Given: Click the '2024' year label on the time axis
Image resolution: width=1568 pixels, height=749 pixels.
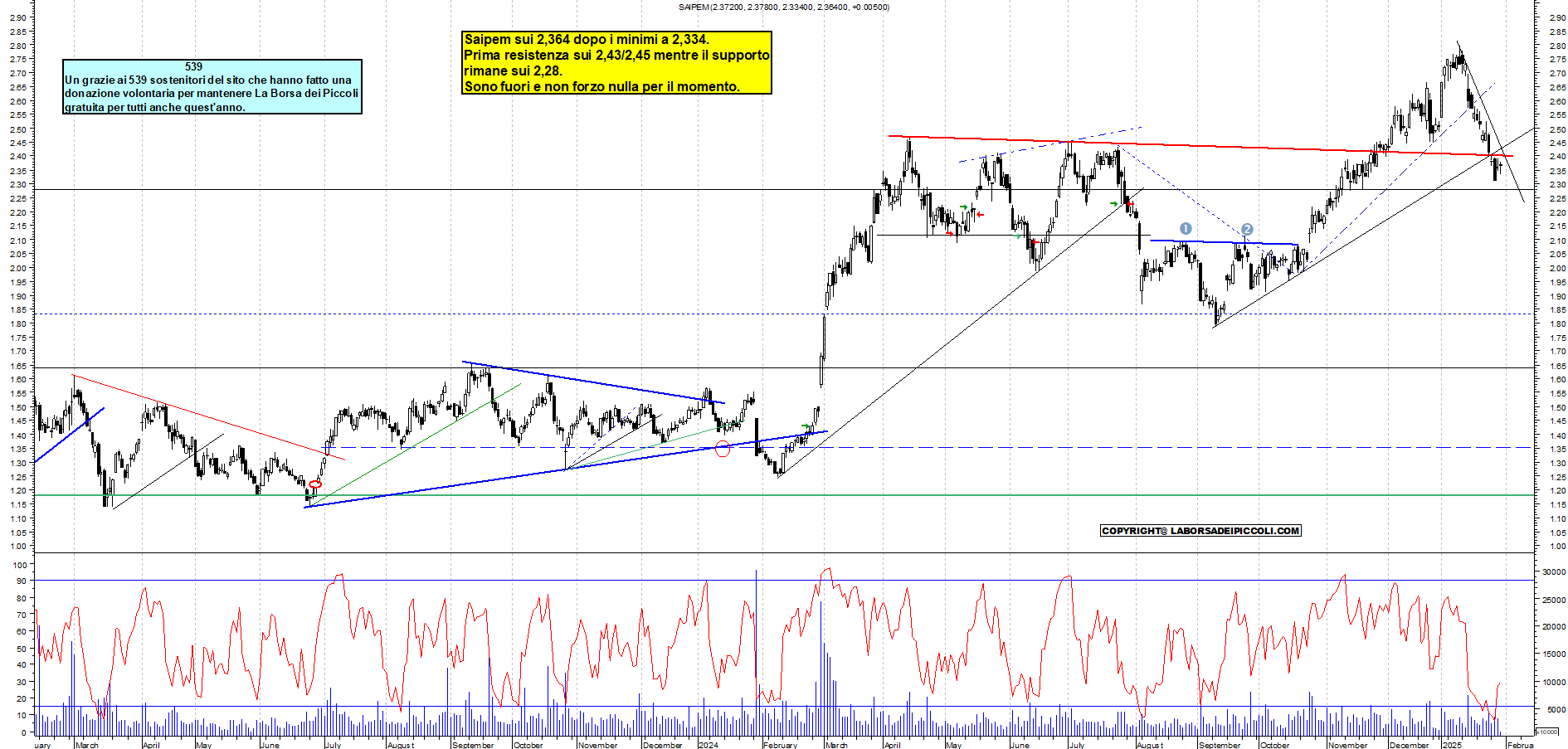Looking at the screenshot, I should click(708, 745).
